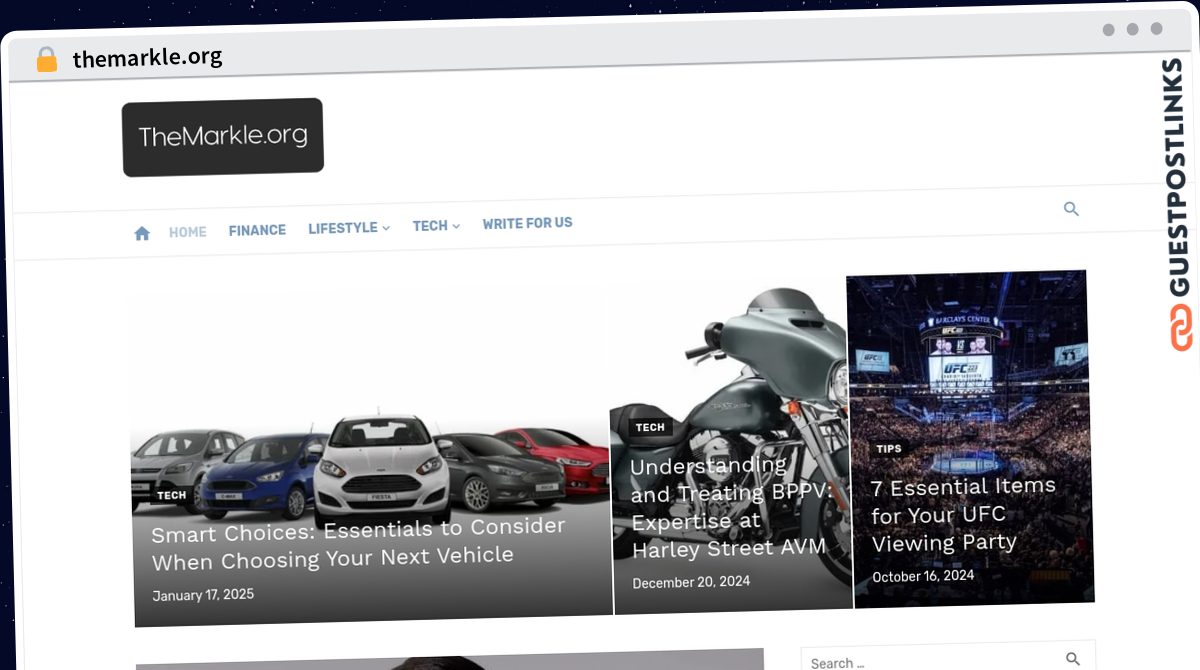Viewport: 1200px width, 670px height.
Task: Click the padlock icon beside the URL
Action: (x=47, y=60)
